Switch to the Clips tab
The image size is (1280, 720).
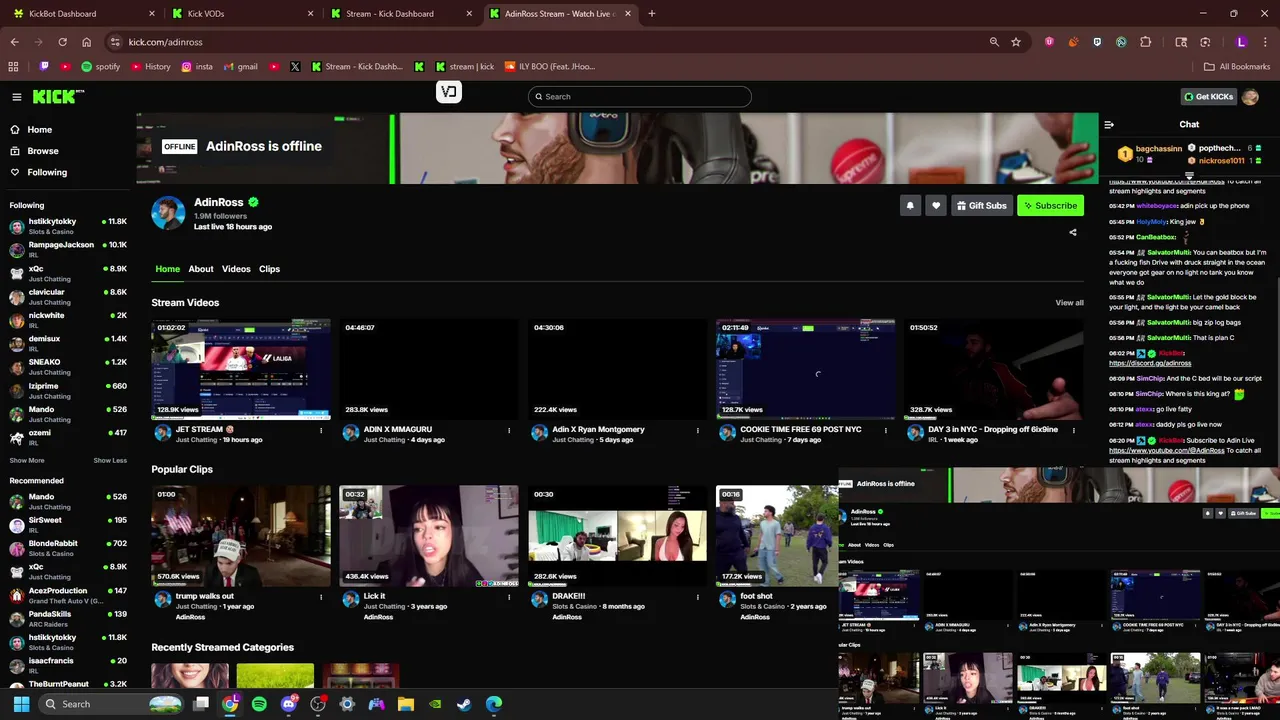tap(269, 269)
